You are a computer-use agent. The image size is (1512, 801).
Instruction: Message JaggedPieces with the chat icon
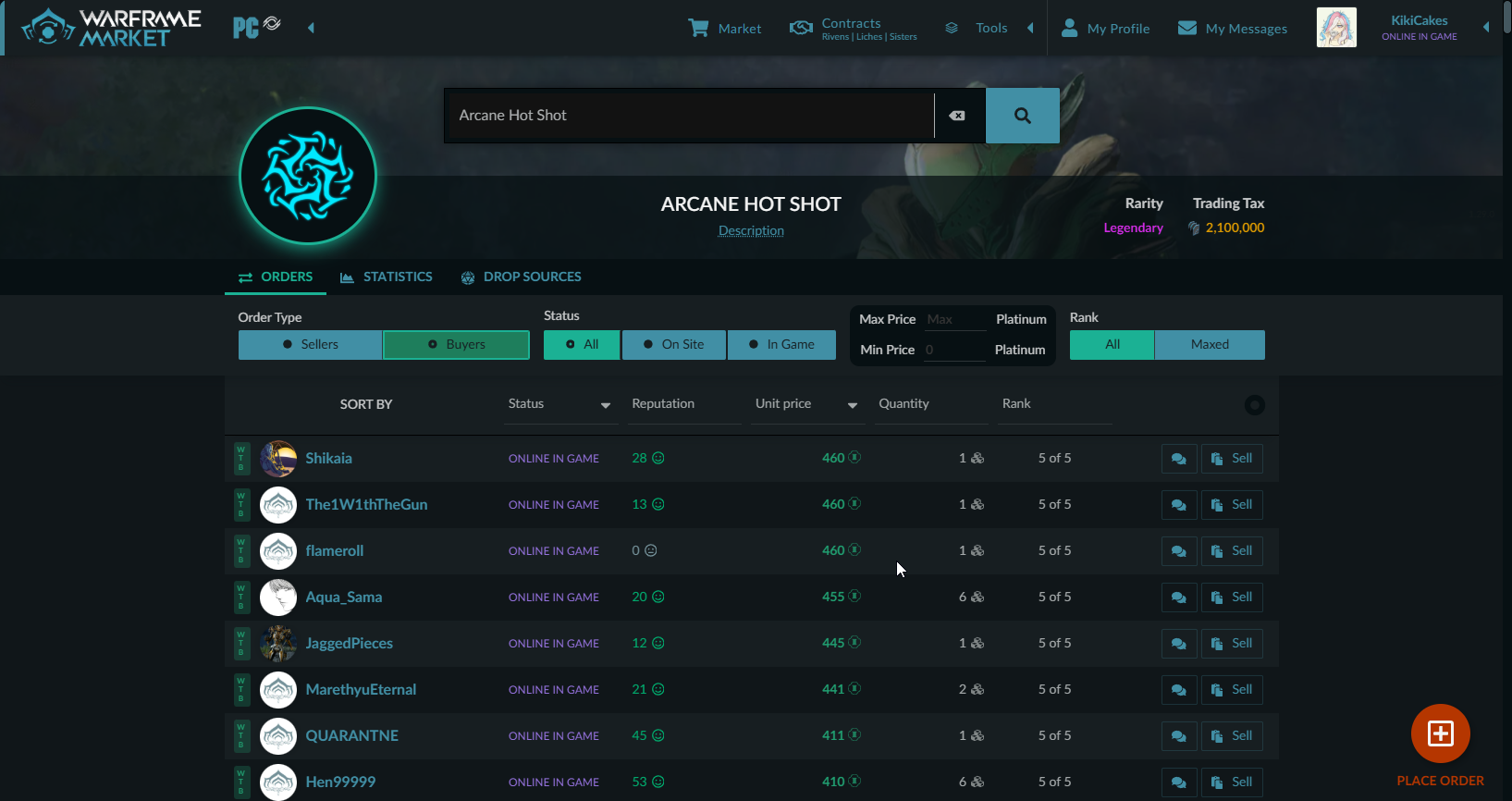[x=1179, y=644]
